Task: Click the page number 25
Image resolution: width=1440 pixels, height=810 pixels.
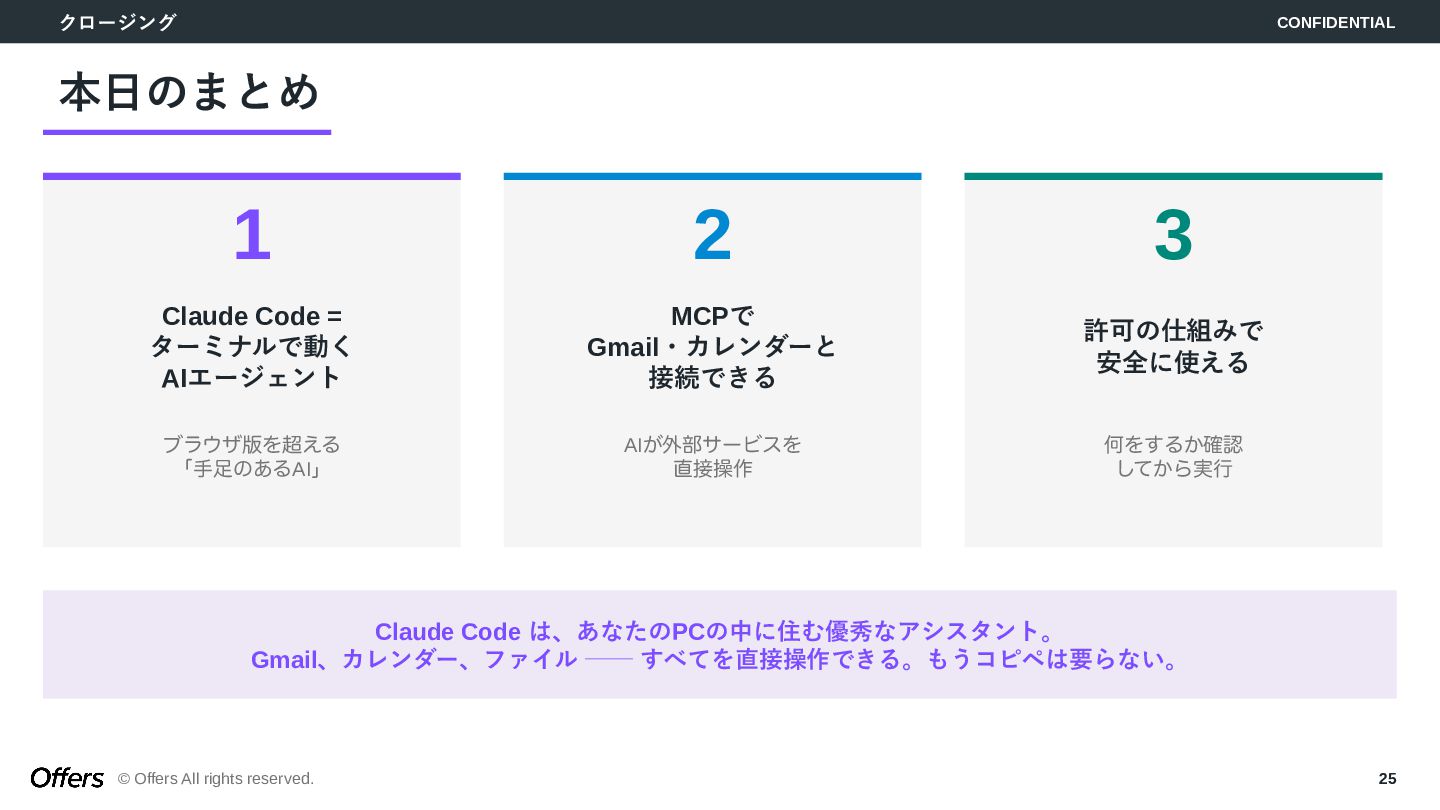Action: pos(1387,779)
